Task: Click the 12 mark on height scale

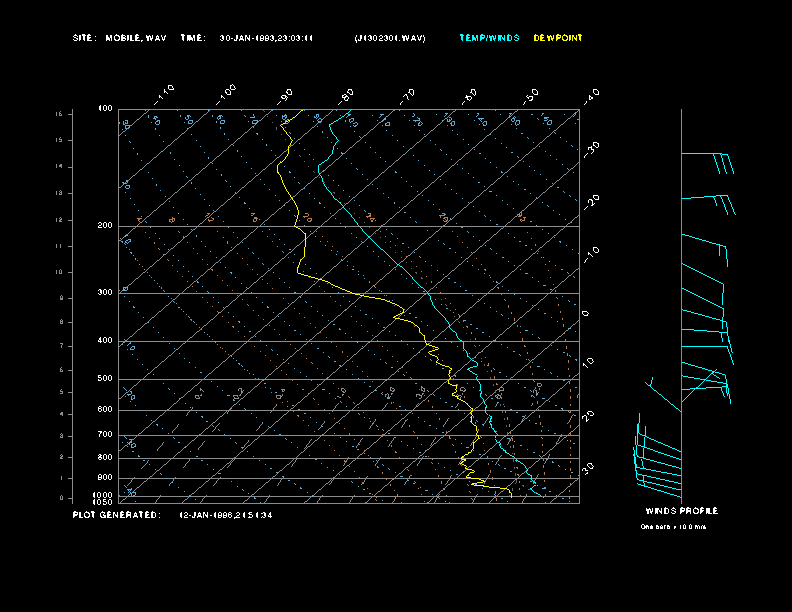Action: tap(59, 220)
